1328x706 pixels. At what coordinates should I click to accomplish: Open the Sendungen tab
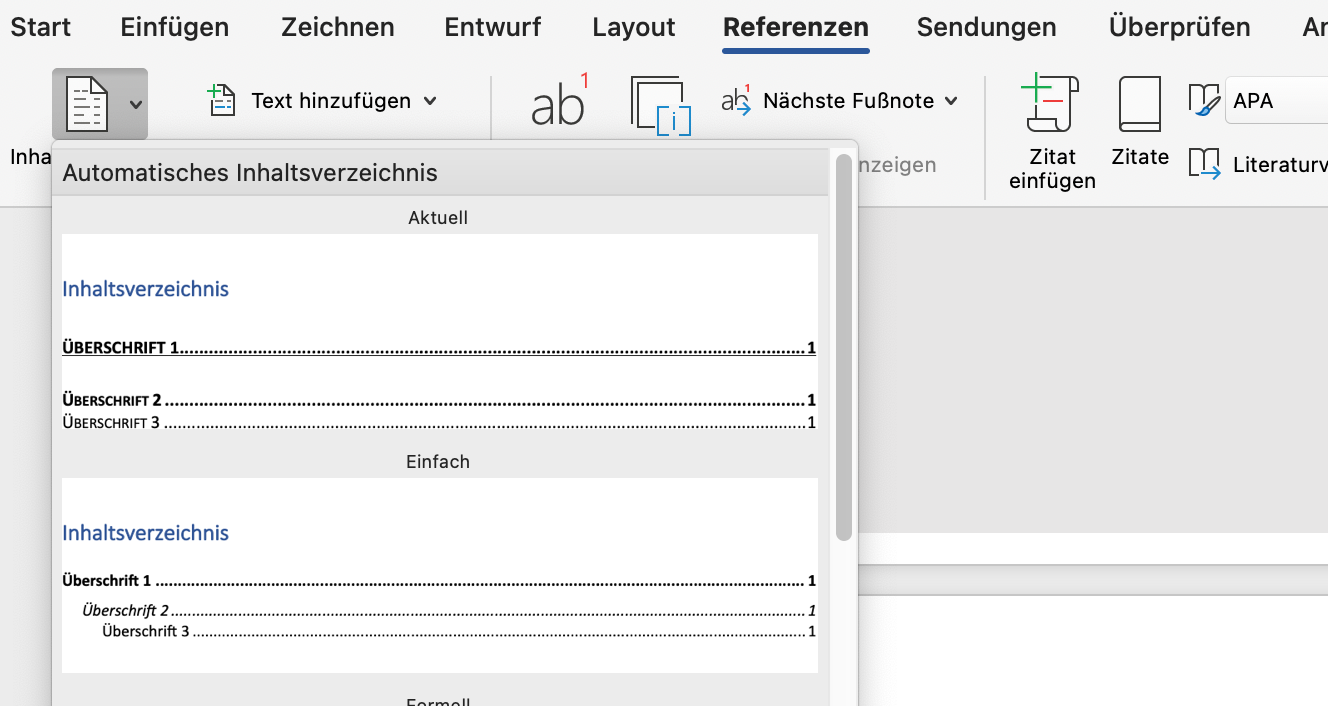(x=986, y=27)
